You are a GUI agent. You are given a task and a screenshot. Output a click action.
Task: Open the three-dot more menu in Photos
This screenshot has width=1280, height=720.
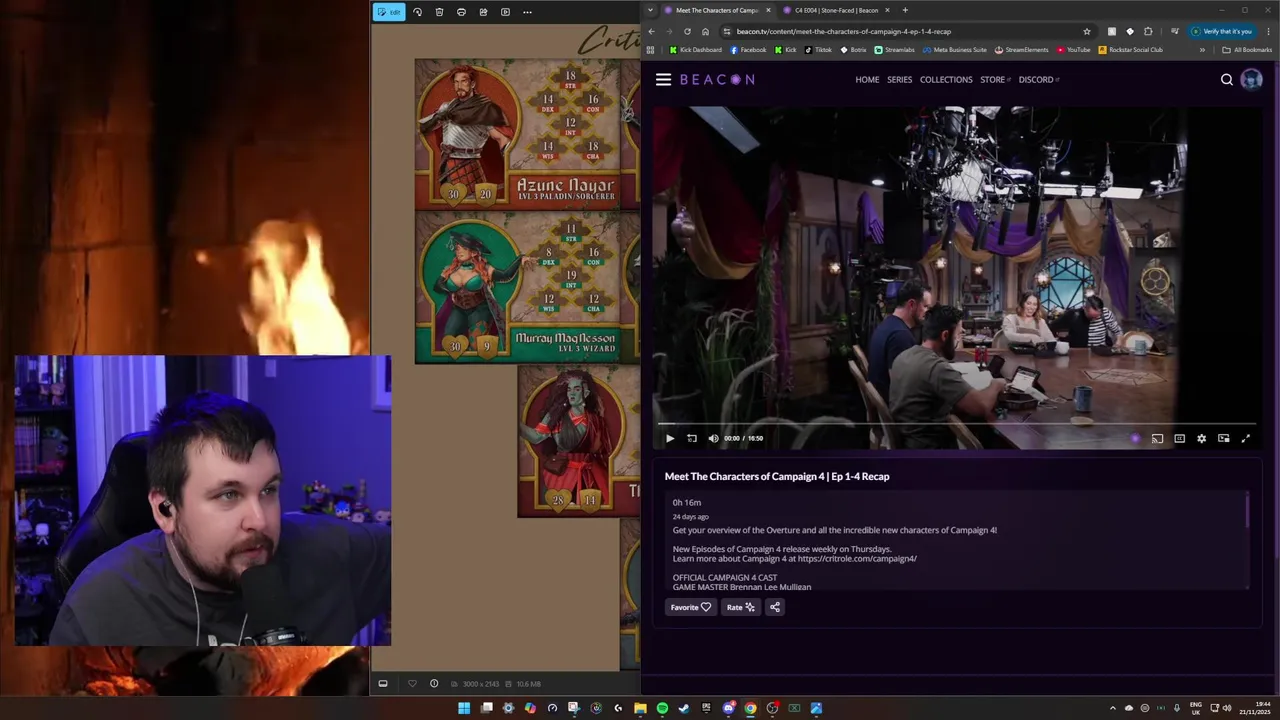point(527,12)
